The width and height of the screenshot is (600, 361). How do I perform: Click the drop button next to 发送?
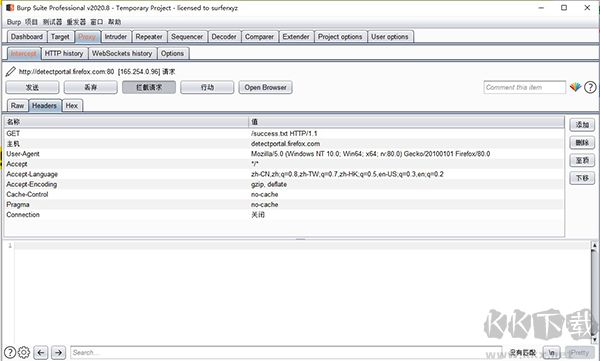[90, 87]
